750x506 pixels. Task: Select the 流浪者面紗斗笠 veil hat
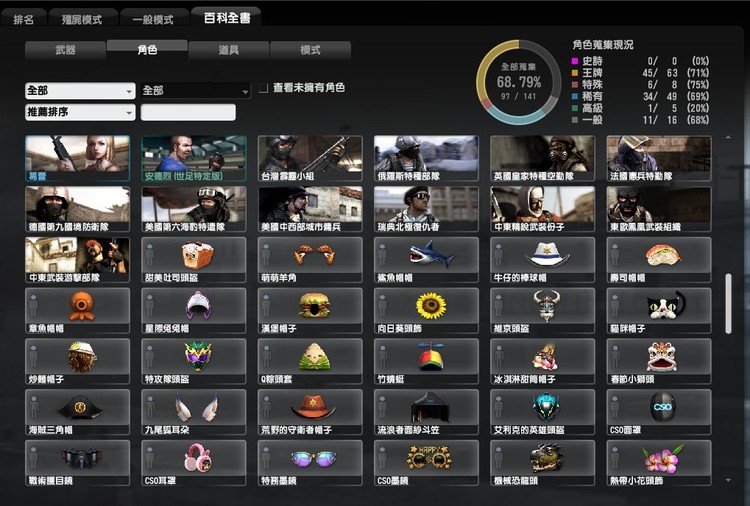[x=426, y=412]
